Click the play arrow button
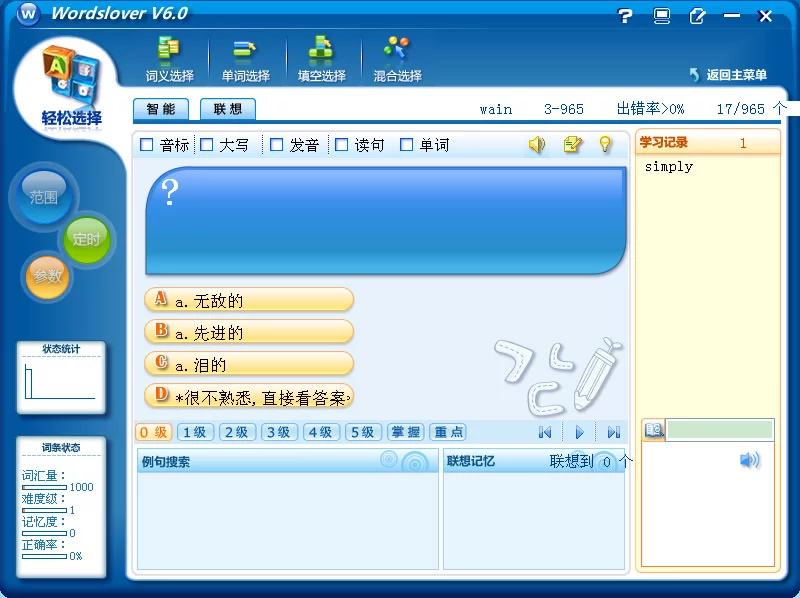The width and height of the screenshot is (800, 598). 579,433
